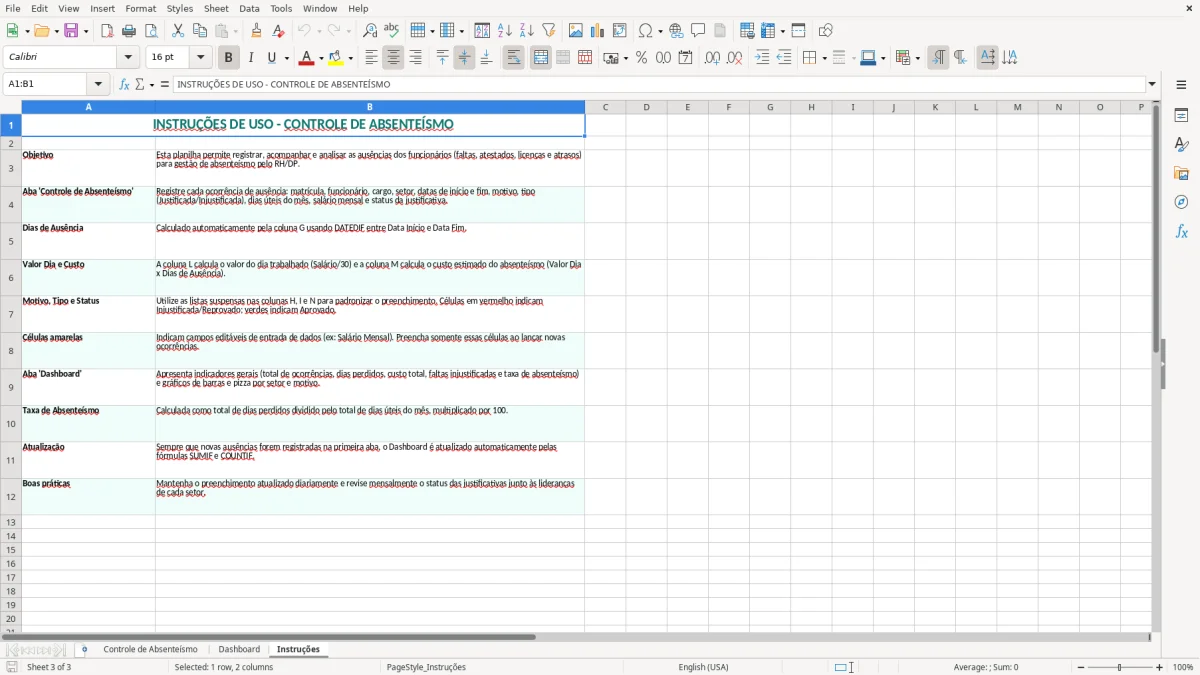Toggle Underline formatting
1200x675 pixels.
click(x=271, y=58)
